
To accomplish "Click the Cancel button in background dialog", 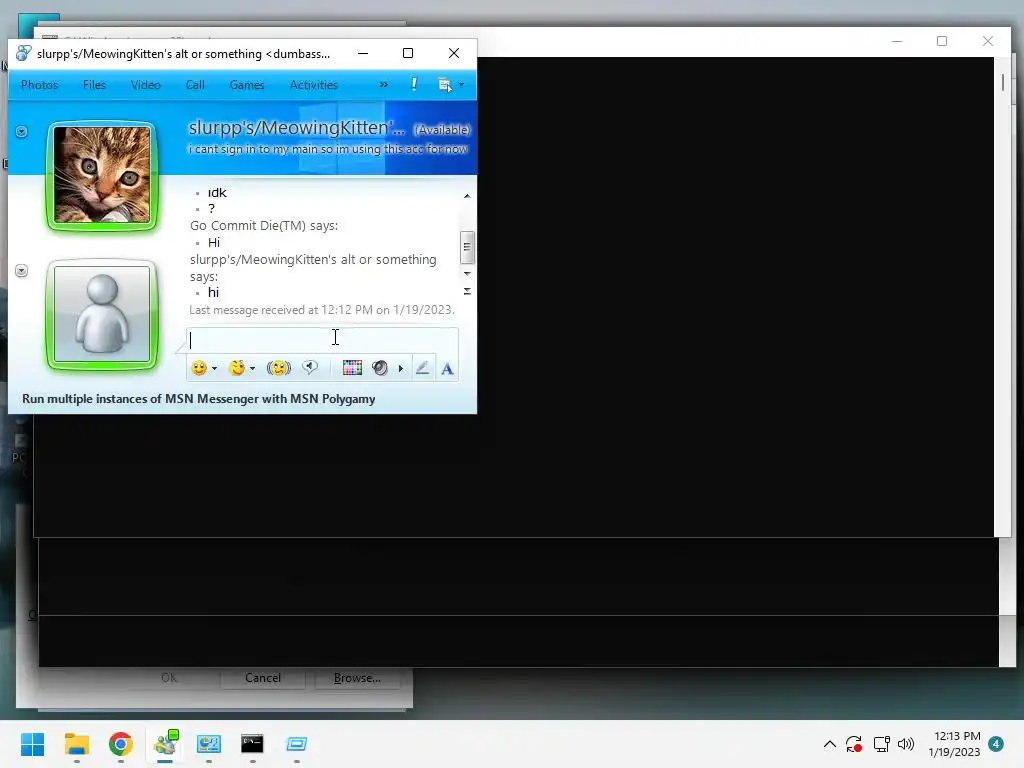I will (263, 678).
